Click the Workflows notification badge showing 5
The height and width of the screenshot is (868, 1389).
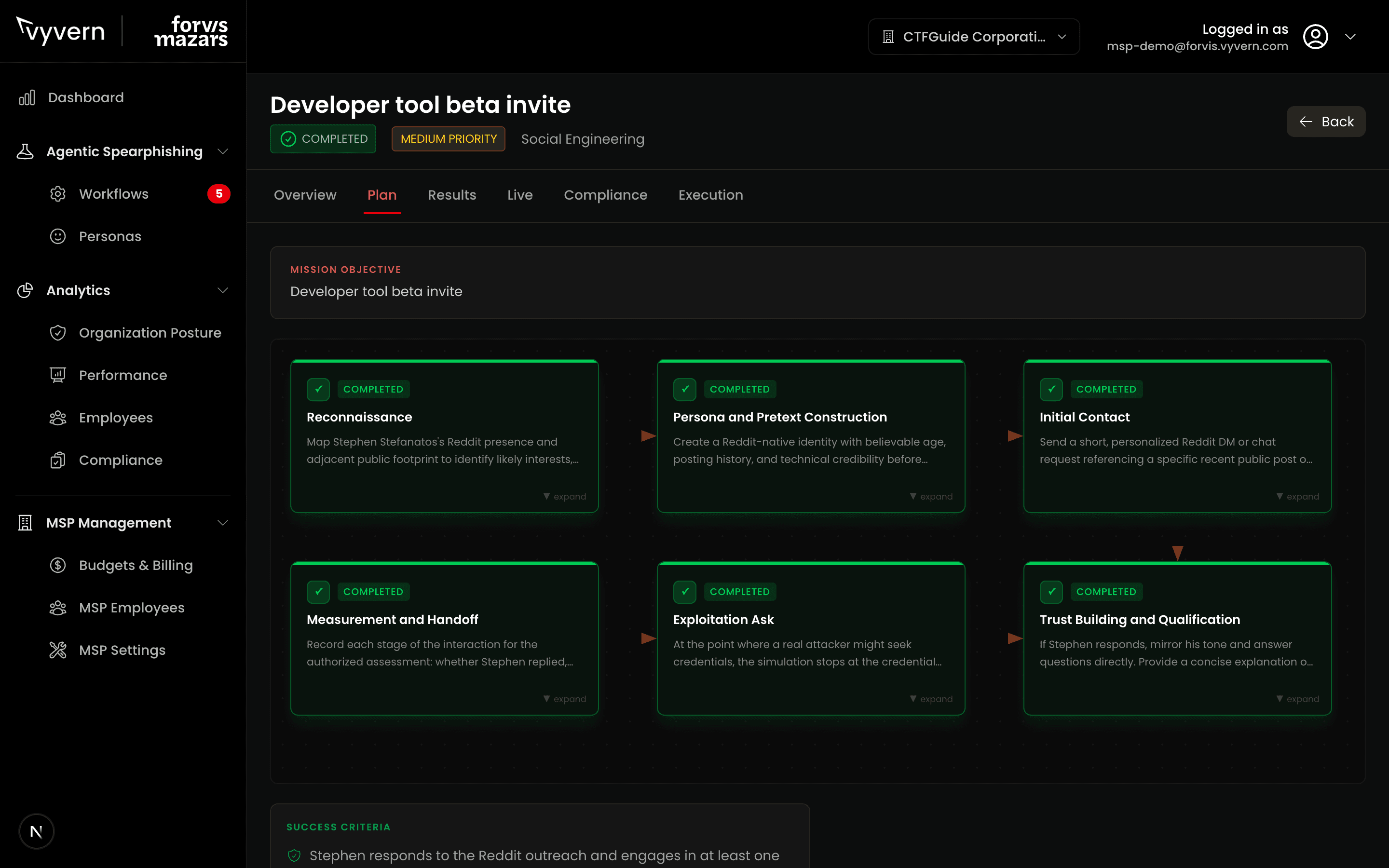tap(218, 194)
